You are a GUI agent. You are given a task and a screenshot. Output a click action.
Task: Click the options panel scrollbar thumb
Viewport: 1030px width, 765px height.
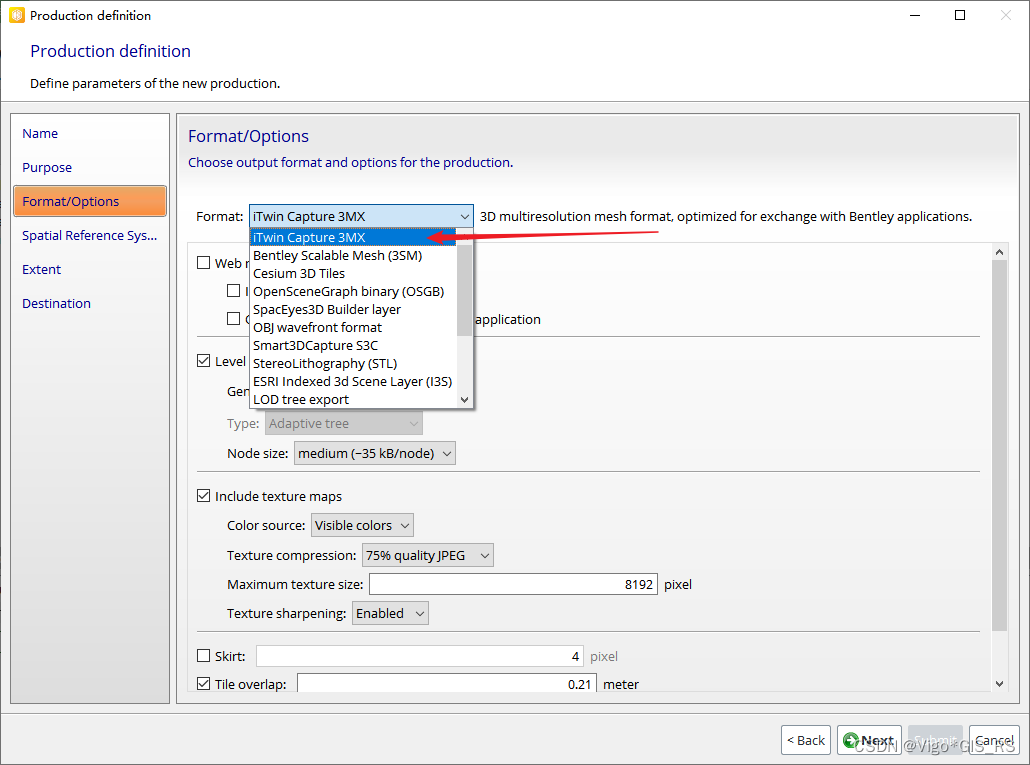pos(999,446)
